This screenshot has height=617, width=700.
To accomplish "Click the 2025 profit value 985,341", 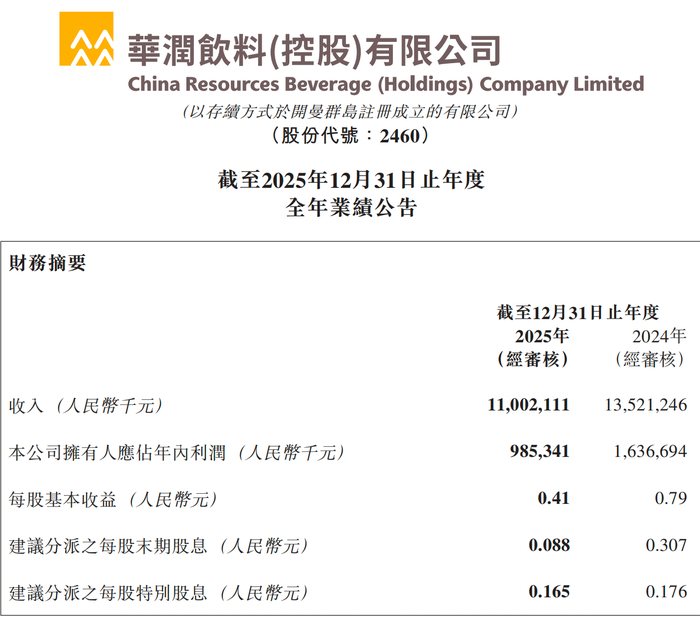I will pyautogui.click(x=540, y=452).
